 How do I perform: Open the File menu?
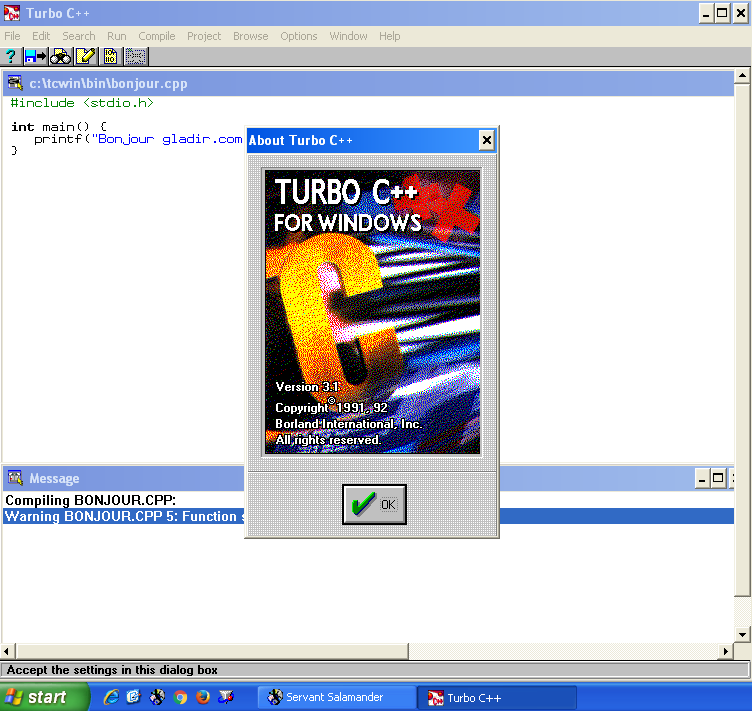tap(12, 36)
